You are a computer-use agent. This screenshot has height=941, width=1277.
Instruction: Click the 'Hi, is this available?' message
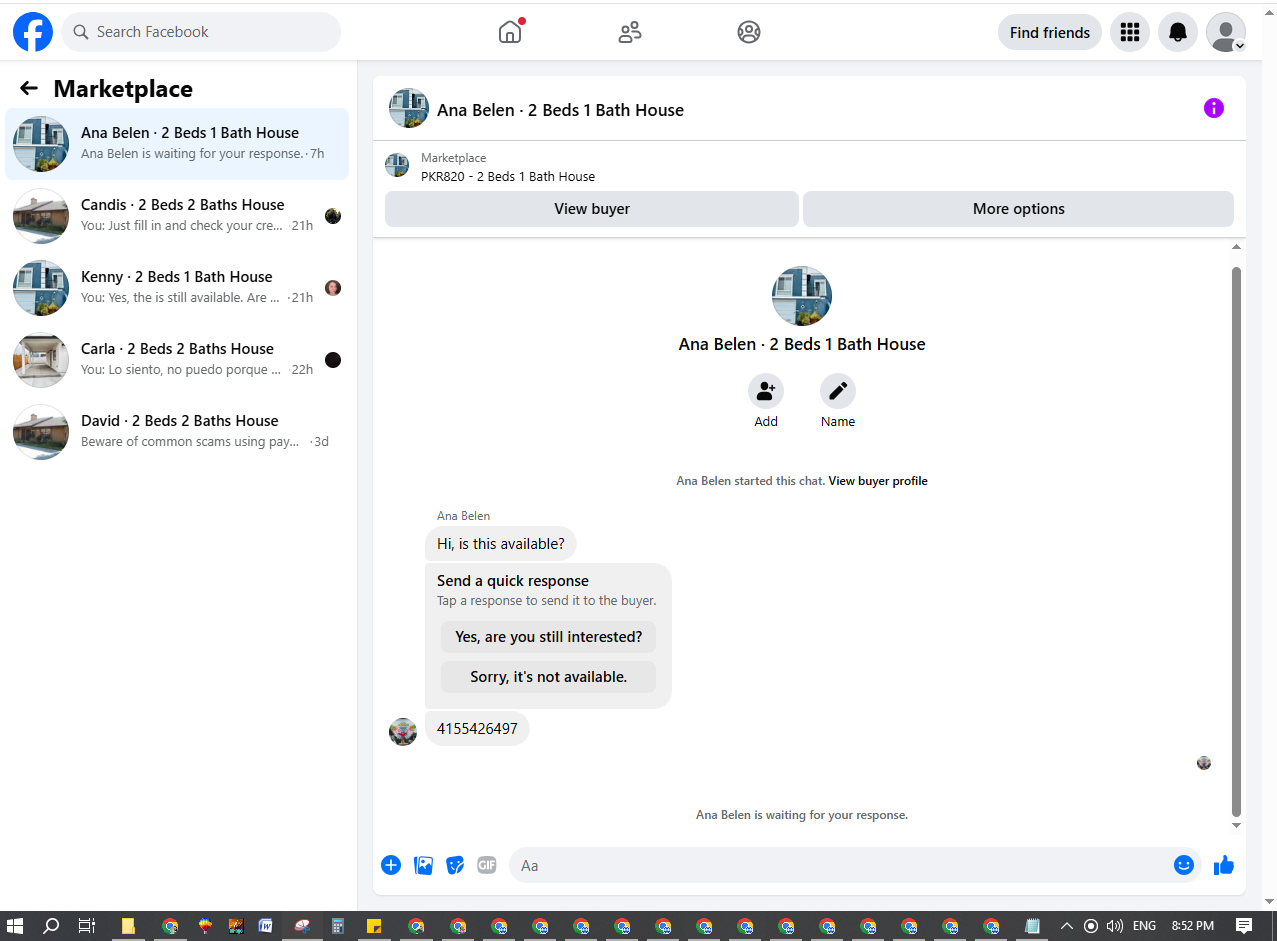pos(501,545)
